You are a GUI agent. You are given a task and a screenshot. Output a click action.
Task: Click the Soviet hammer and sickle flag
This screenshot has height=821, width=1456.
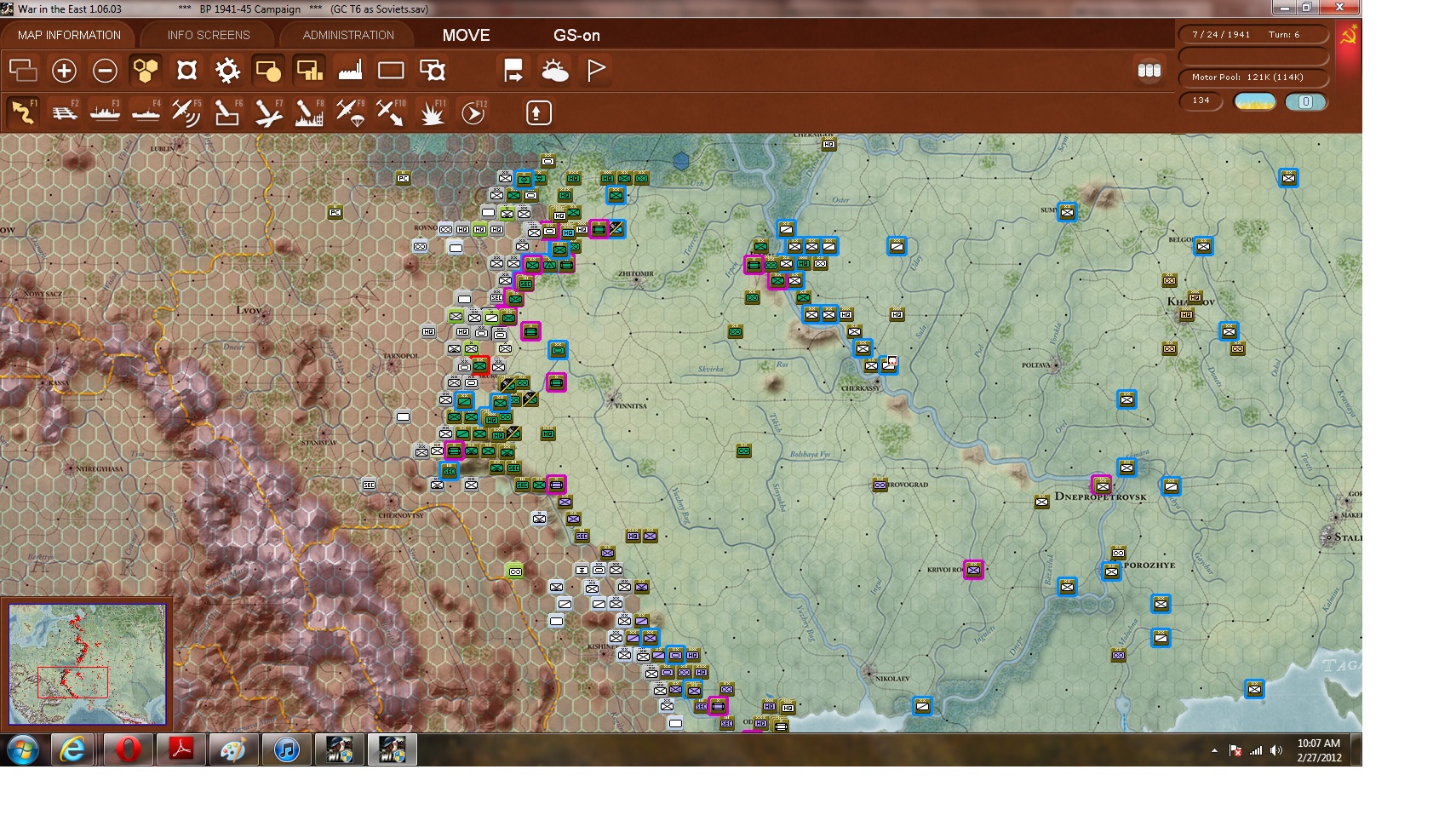click(x=1349, y=35)
